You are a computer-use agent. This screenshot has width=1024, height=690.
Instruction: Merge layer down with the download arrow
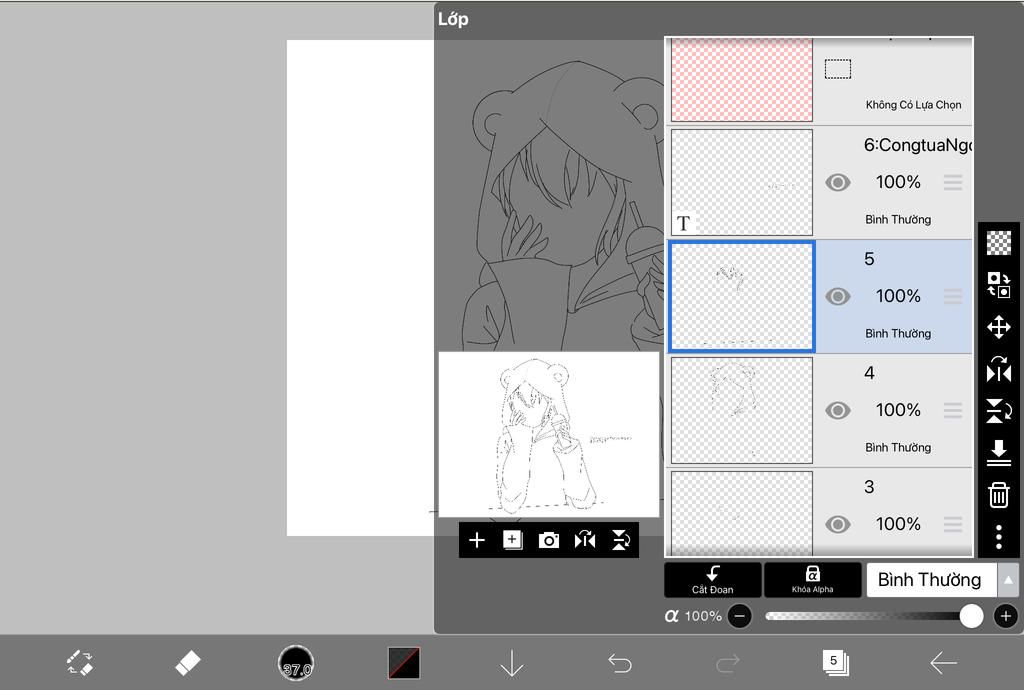click(999, 452)
